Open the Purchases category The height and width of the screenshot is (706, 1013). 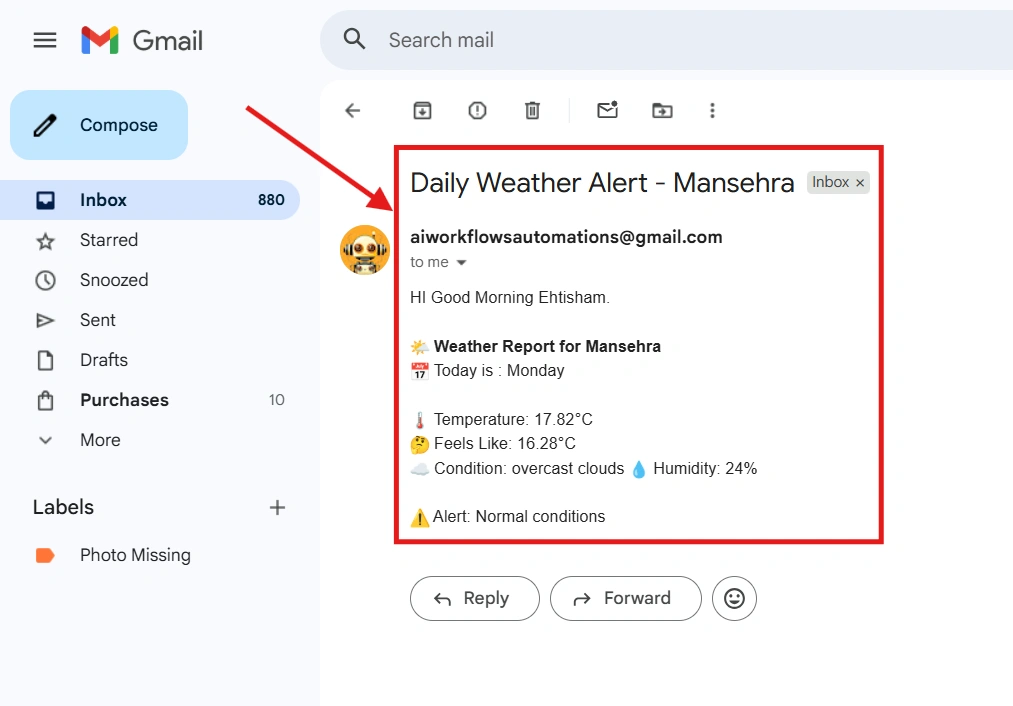pyautogui.click(x=124, y=400)
